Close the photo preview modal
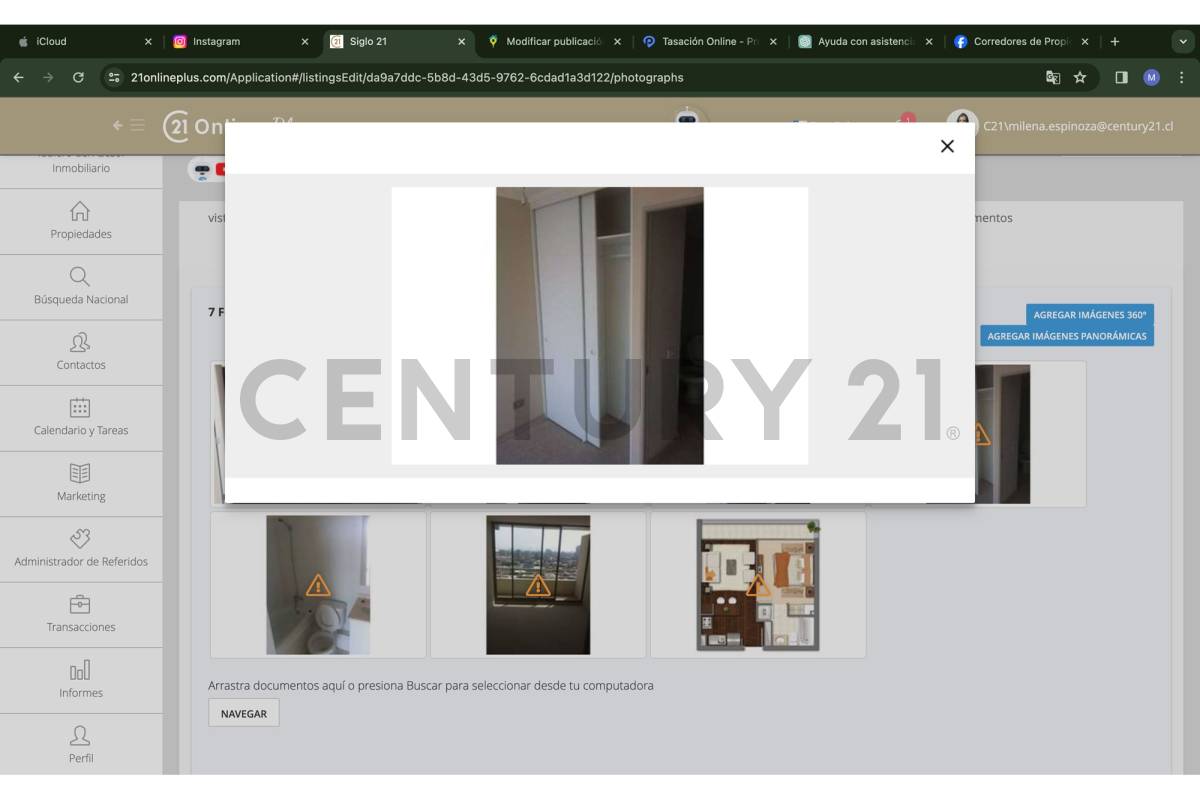Image resolution: width=1200 pixels, height=800 pixels. click(x=947, y=146)
